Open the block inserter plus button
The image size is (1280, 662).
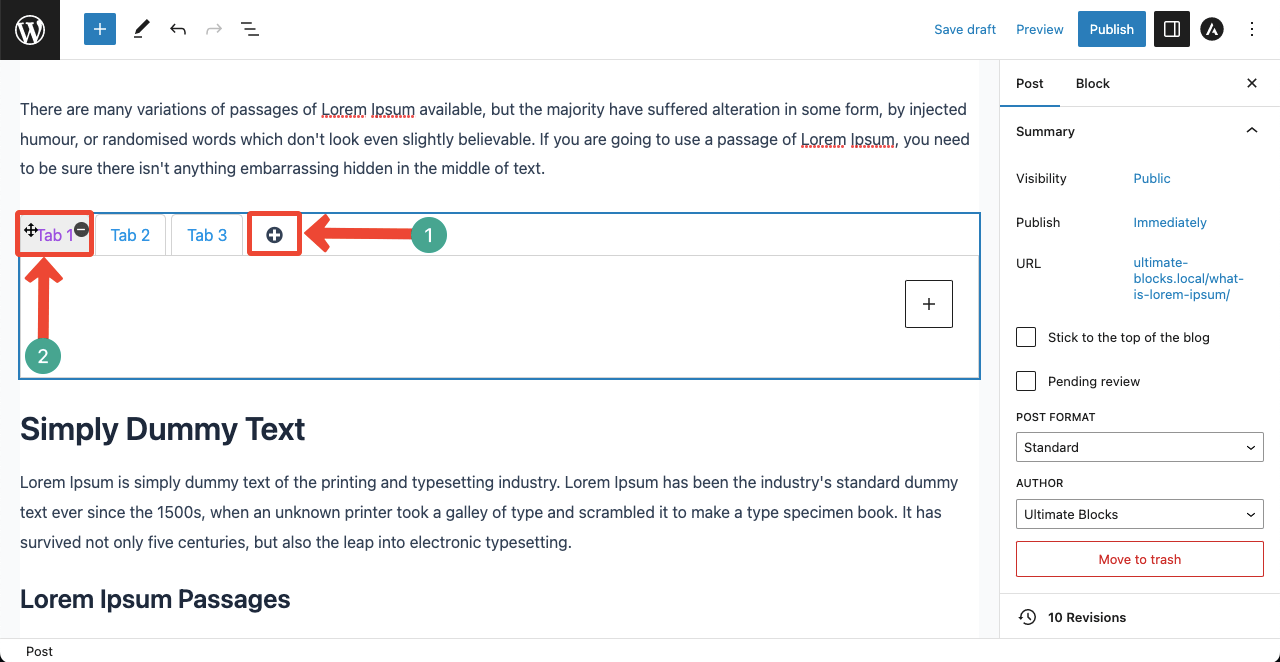100,29
